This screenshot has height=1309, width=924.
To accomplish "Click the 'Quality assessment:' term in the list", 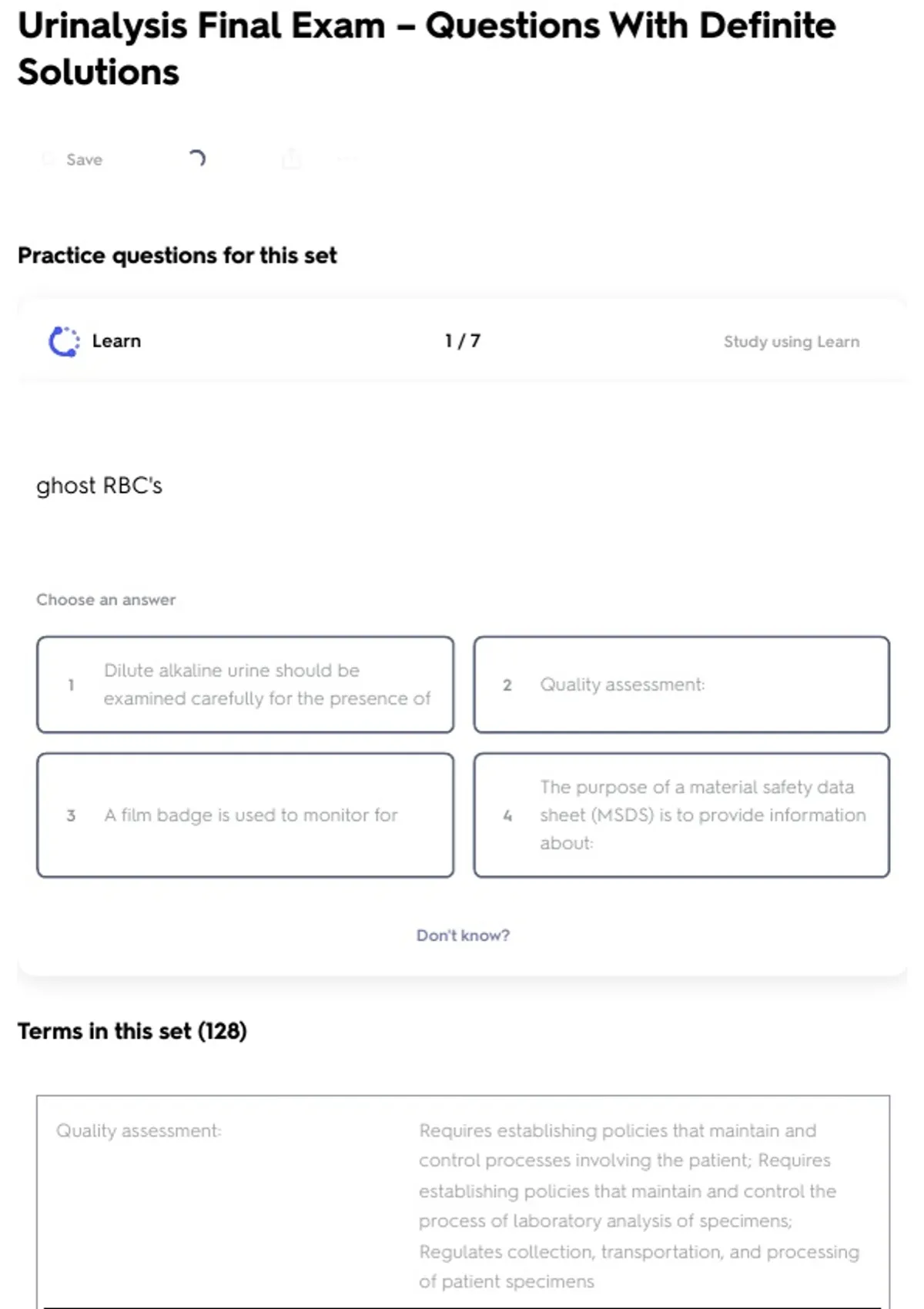I will point(139,1130).
